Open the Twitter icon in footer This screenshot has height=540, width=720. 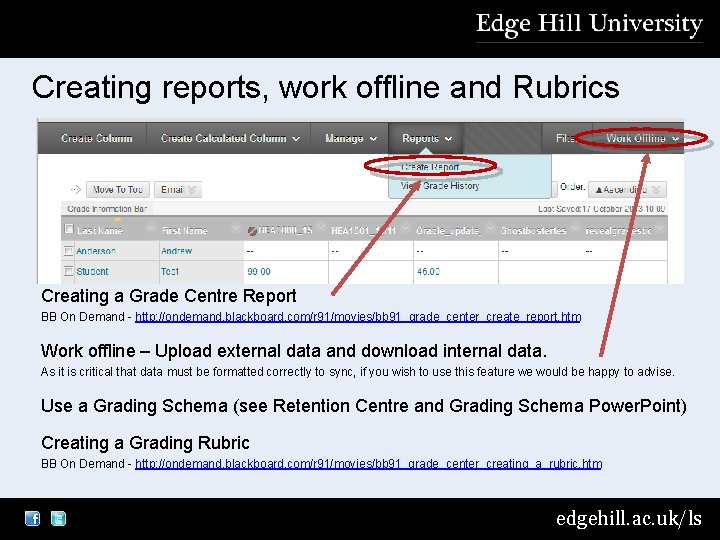[x=58, y=518]
